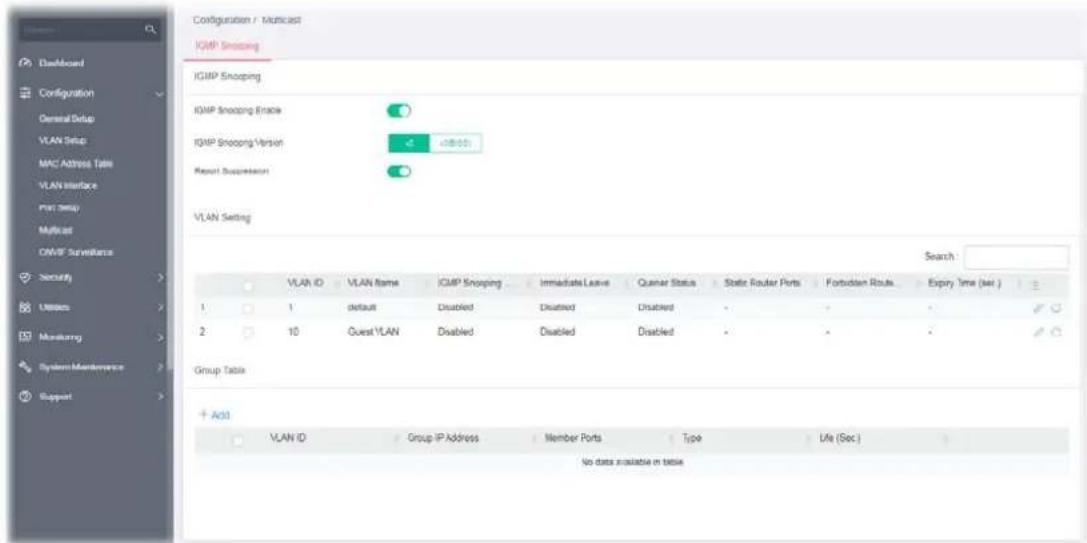Open Multicast in the sidebar
The height and width of the screenshot is (543, 1087).
tap(56, 230)
